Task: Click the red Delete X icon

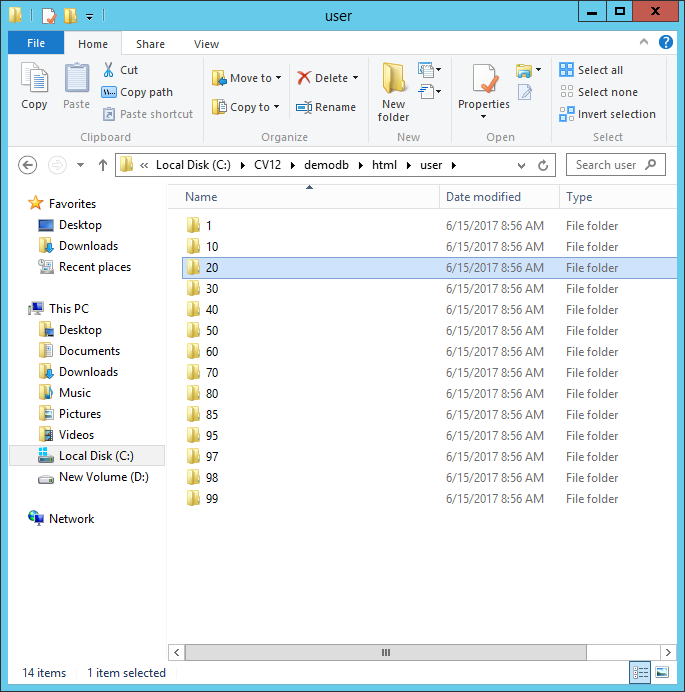Action: (x=304, y=78)
